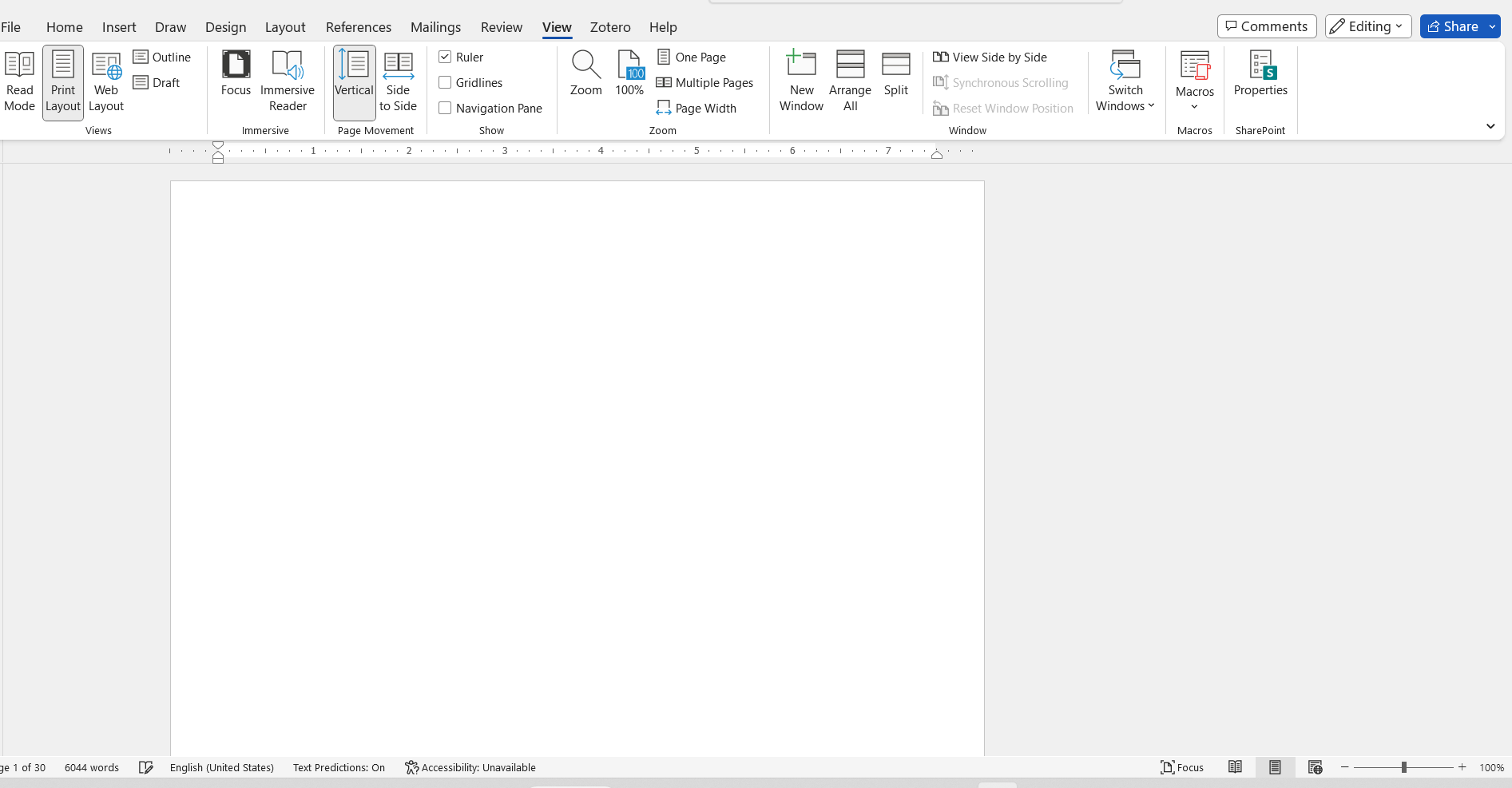Open the Comments pane button
1512x788 pixels.
[x=1267, y=26]
